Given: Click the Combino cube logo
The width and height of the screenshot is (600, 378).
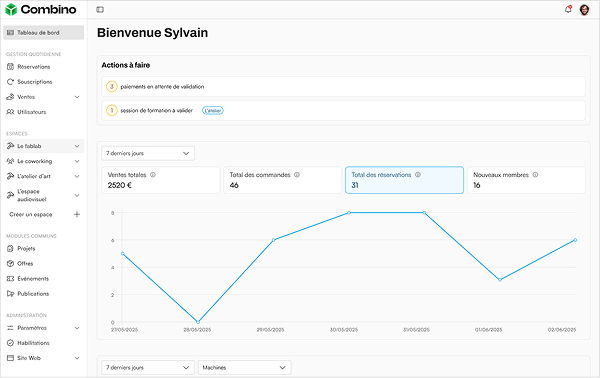Looking at the screenshot, I should coord(11,10).
